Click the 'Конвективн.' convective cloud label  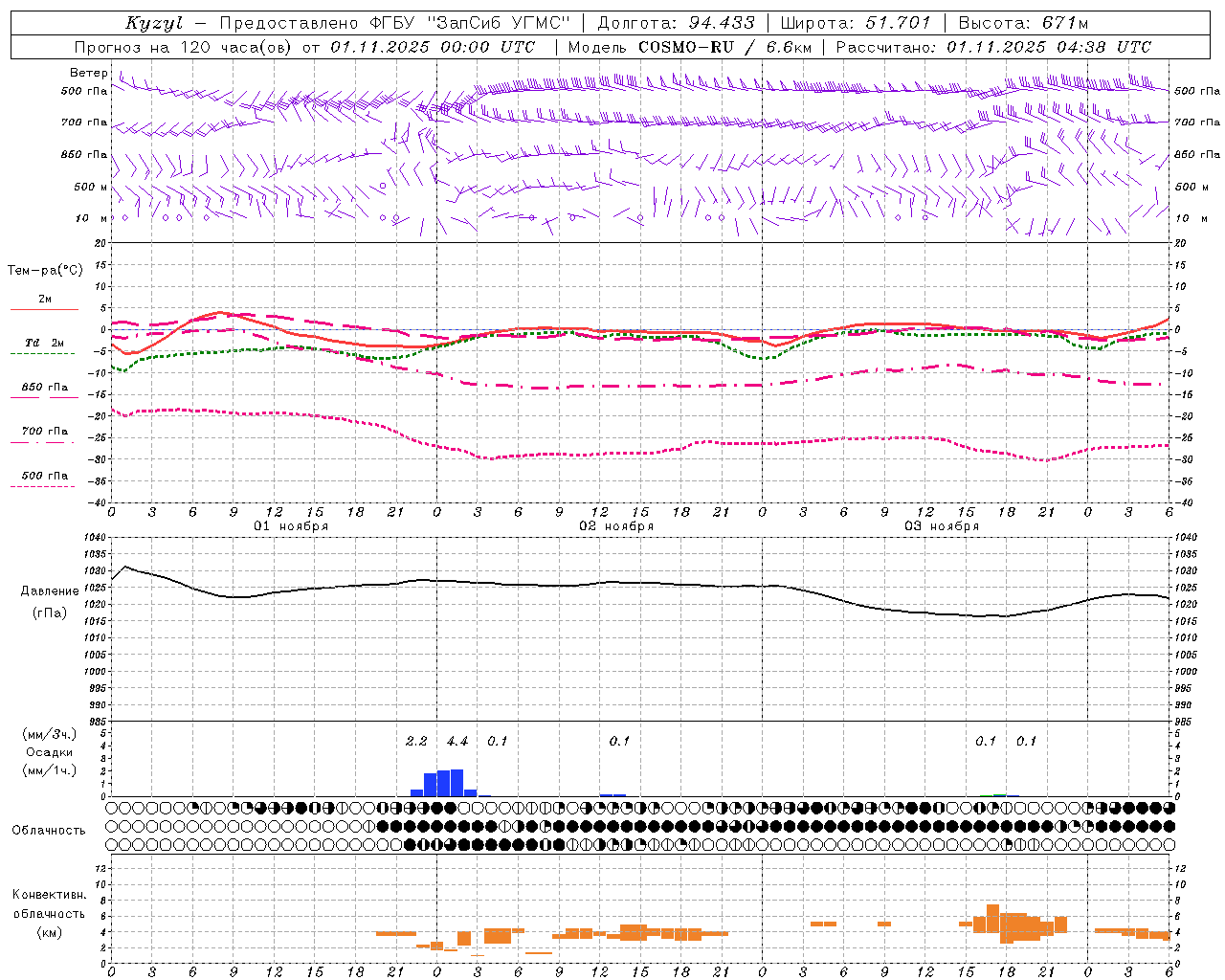pos(49,895)
